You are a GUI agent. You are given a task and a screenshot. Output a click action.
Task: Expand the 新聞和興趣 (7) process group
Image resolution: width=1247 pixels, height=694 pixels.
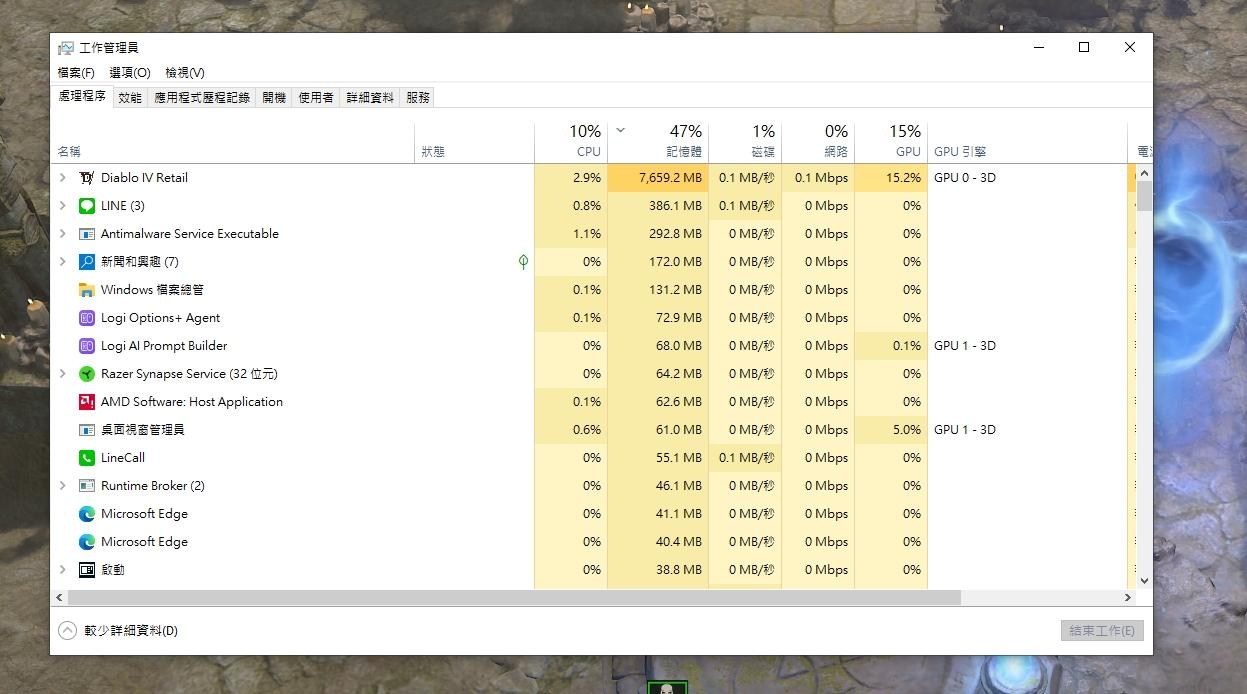pos(62,262)
